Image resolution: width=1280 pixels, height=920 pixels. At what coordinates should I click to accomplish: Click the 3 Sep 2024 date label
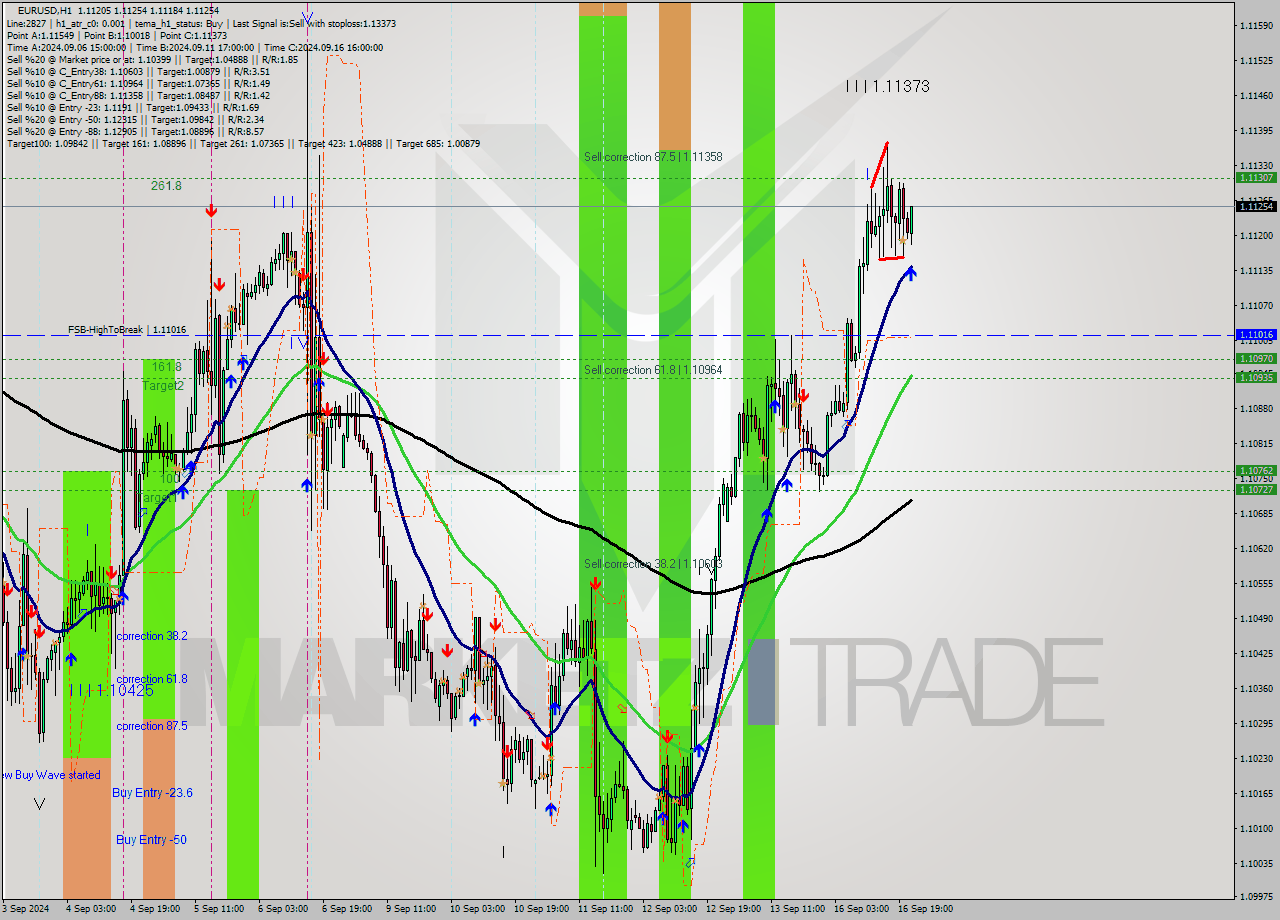[25, 909]
